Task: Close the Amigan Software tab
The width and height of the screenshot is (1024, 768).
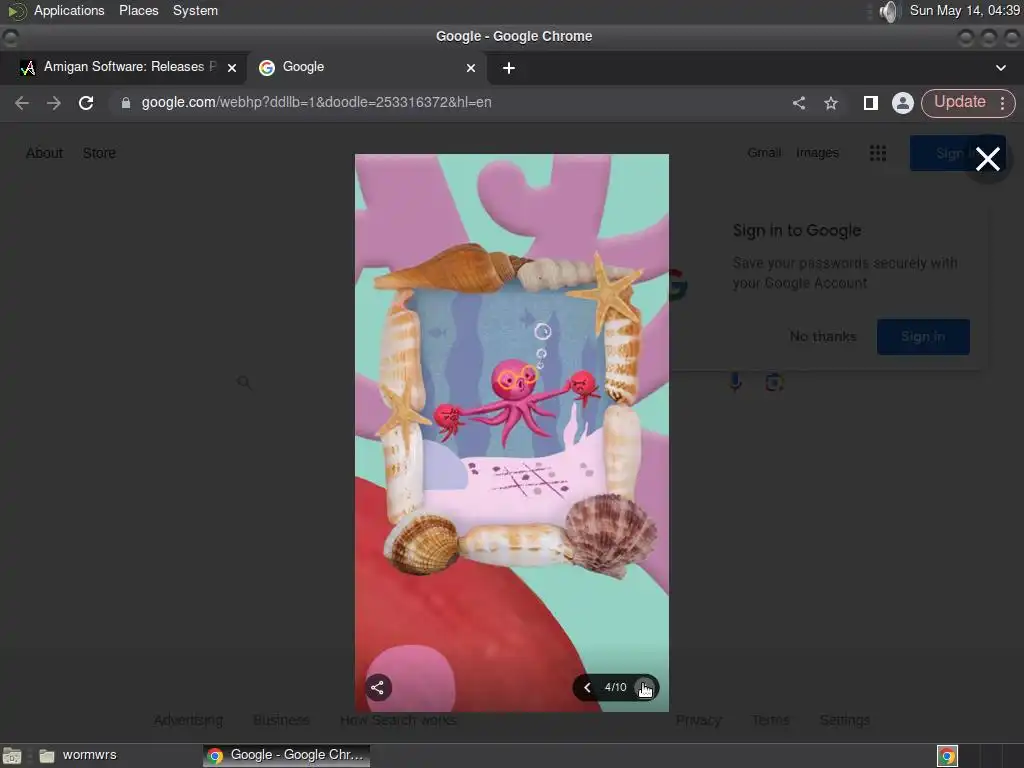Action: pyautogui.click(x=232, y=67)
